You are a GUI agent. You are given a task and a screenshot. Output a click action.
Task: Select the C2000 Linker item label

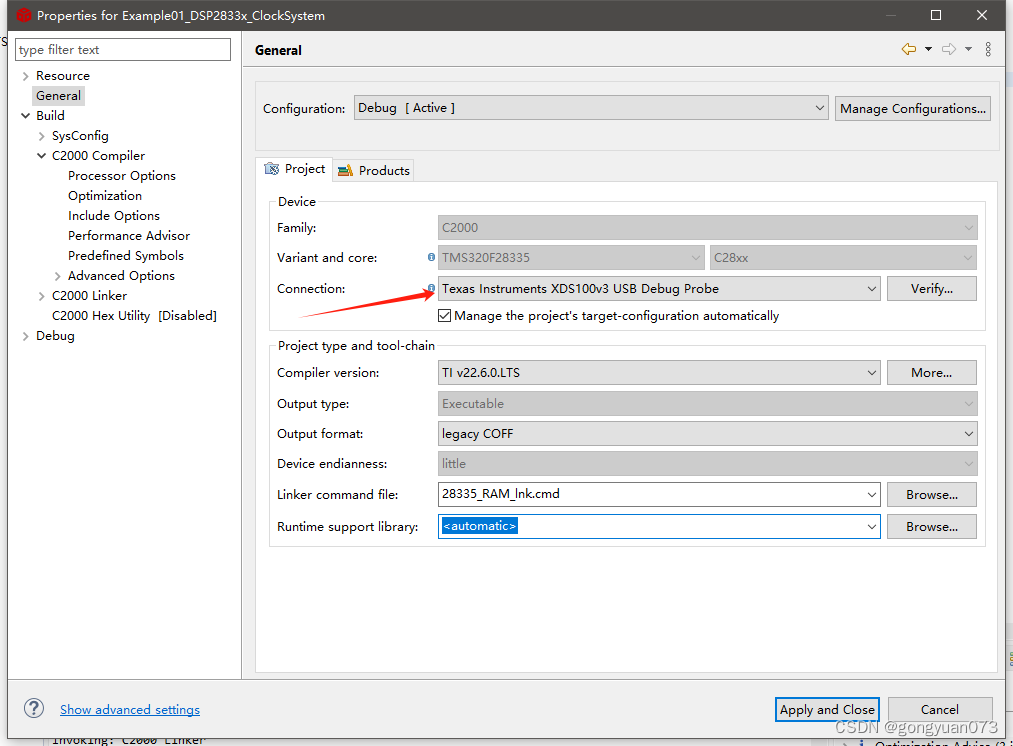[x=89, y=296]
